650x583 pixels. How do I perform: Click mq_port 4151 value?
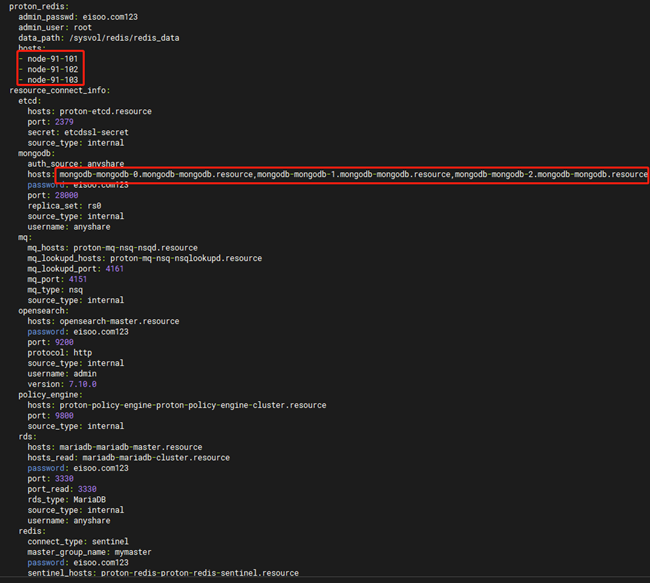[x=78, y=279]
